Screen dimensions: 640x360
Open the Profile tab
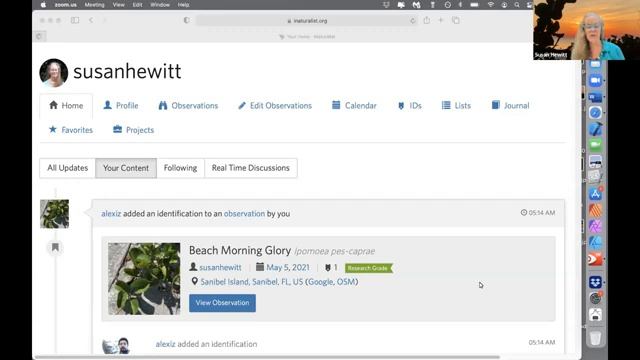121,106
